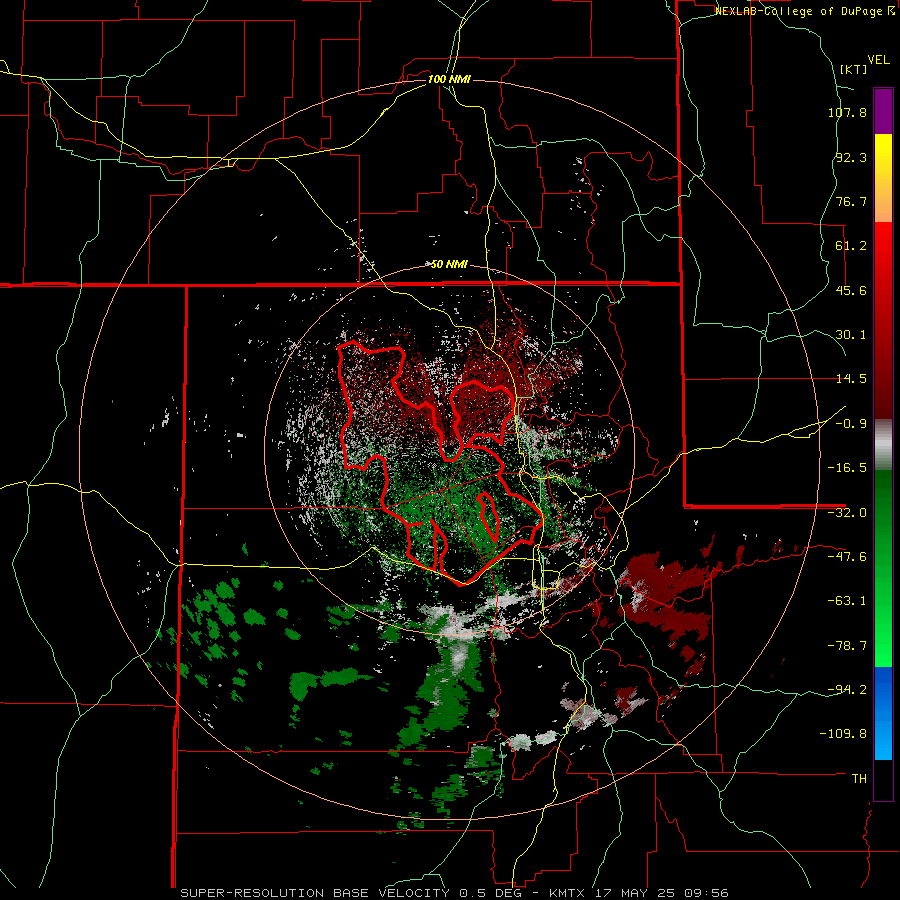Screen dimensions: 900x900
Task: Click the VEL legend title
Action: [x=878, y=60]
